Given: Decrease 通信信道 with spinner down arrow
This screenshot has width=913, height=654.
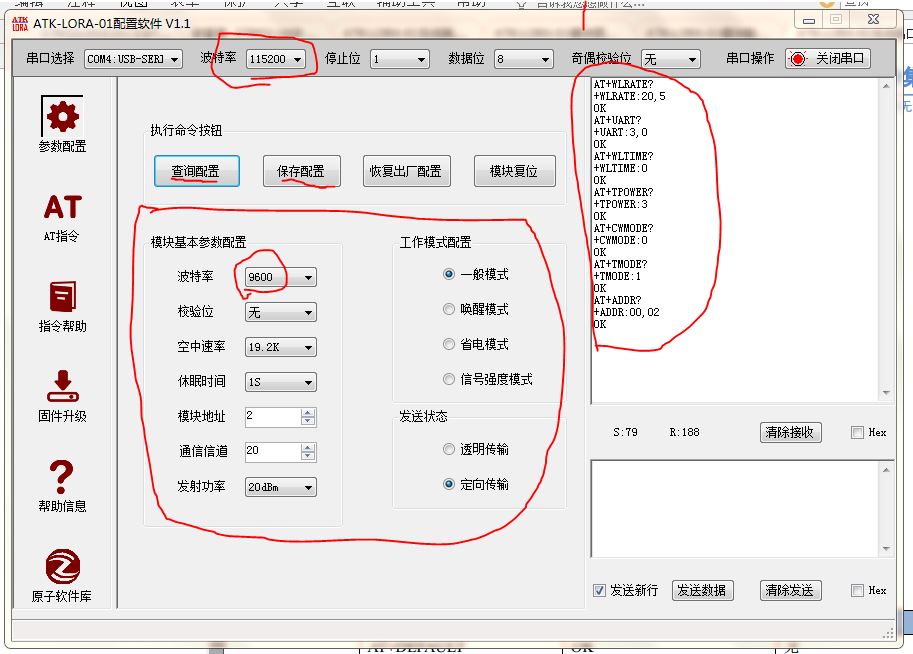Looking at the screenshot, I should [308, 456].
